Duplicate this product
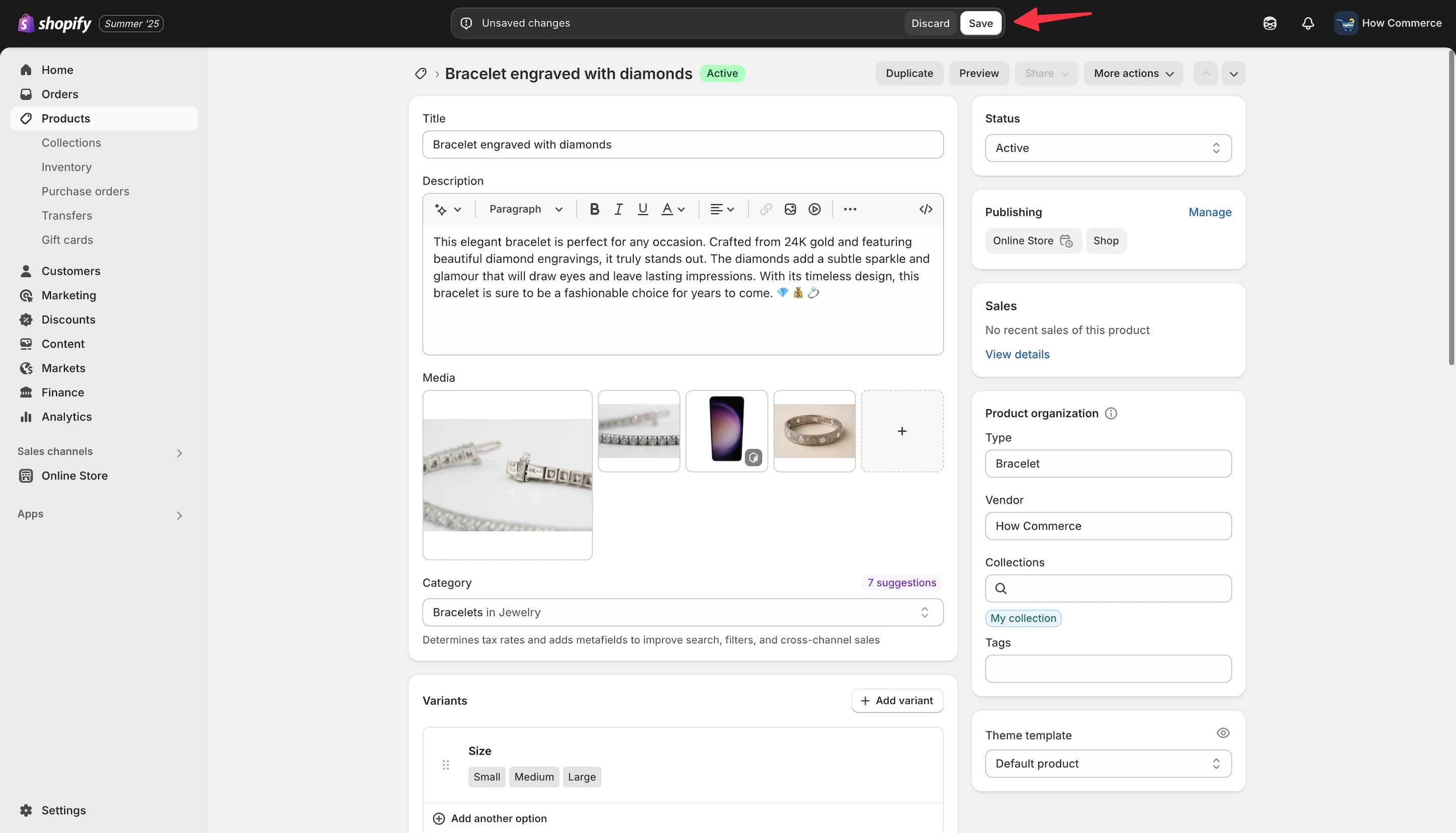This screenshot has width=1456, height=833. pos(909,74)
